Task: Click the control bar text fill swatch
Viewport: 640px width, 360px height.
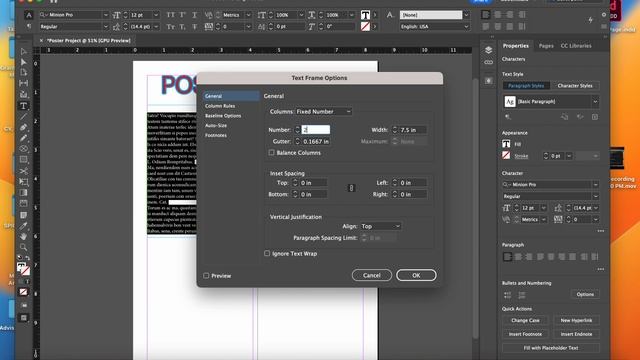Action: click(x=365, y=15)
